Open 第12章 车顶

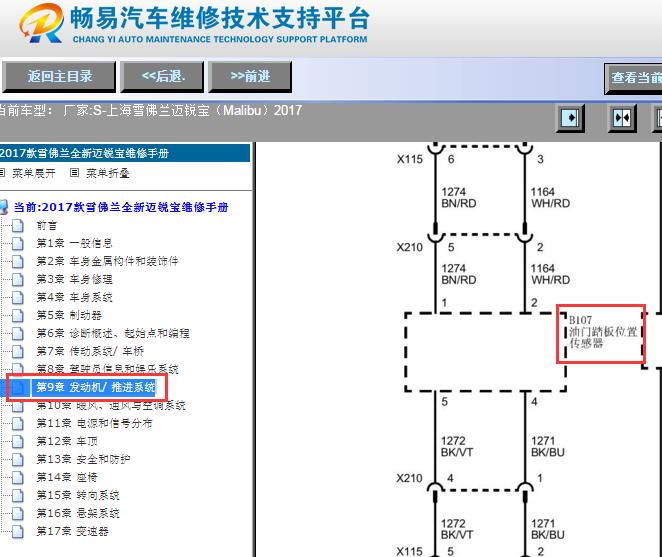click(x=67, y=441)
